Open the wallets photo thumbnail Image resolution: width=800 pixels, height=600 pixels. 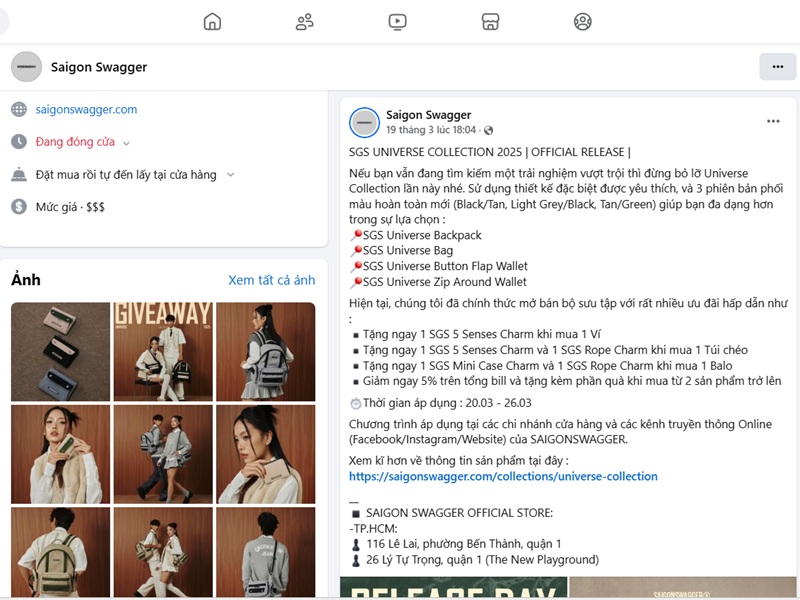pyautogui.click(x=60, y=352)
